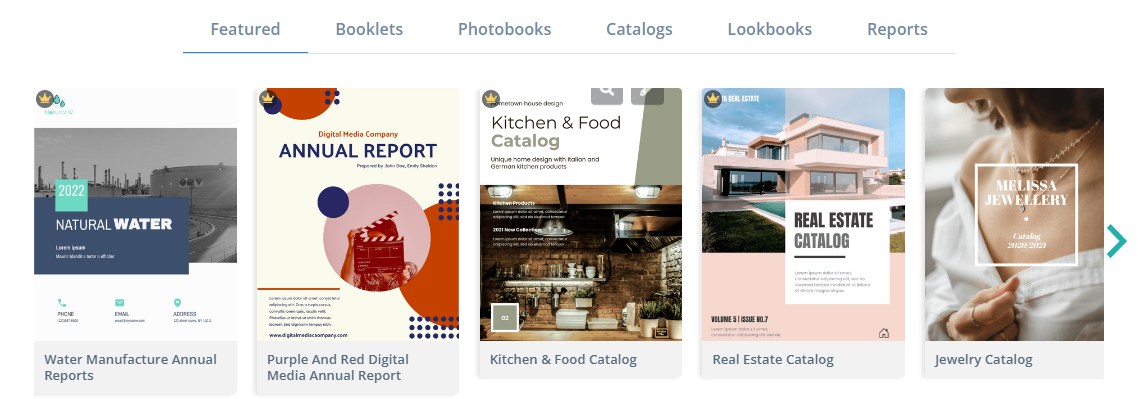Viewport: 1137px width, 399px height.
Task: Select the Catalogs tab
Action: coord(640,30)
